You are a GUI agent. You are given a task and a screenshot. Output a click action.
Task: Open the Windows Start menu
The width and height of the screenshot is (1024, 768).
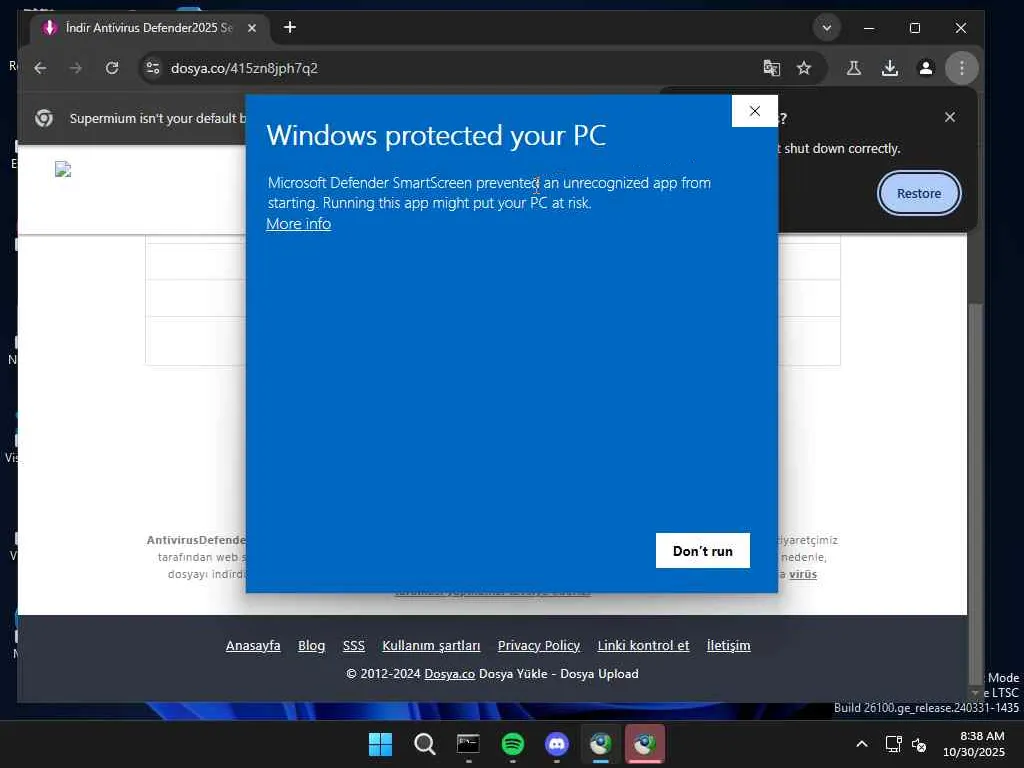click(x=380, y=744)
